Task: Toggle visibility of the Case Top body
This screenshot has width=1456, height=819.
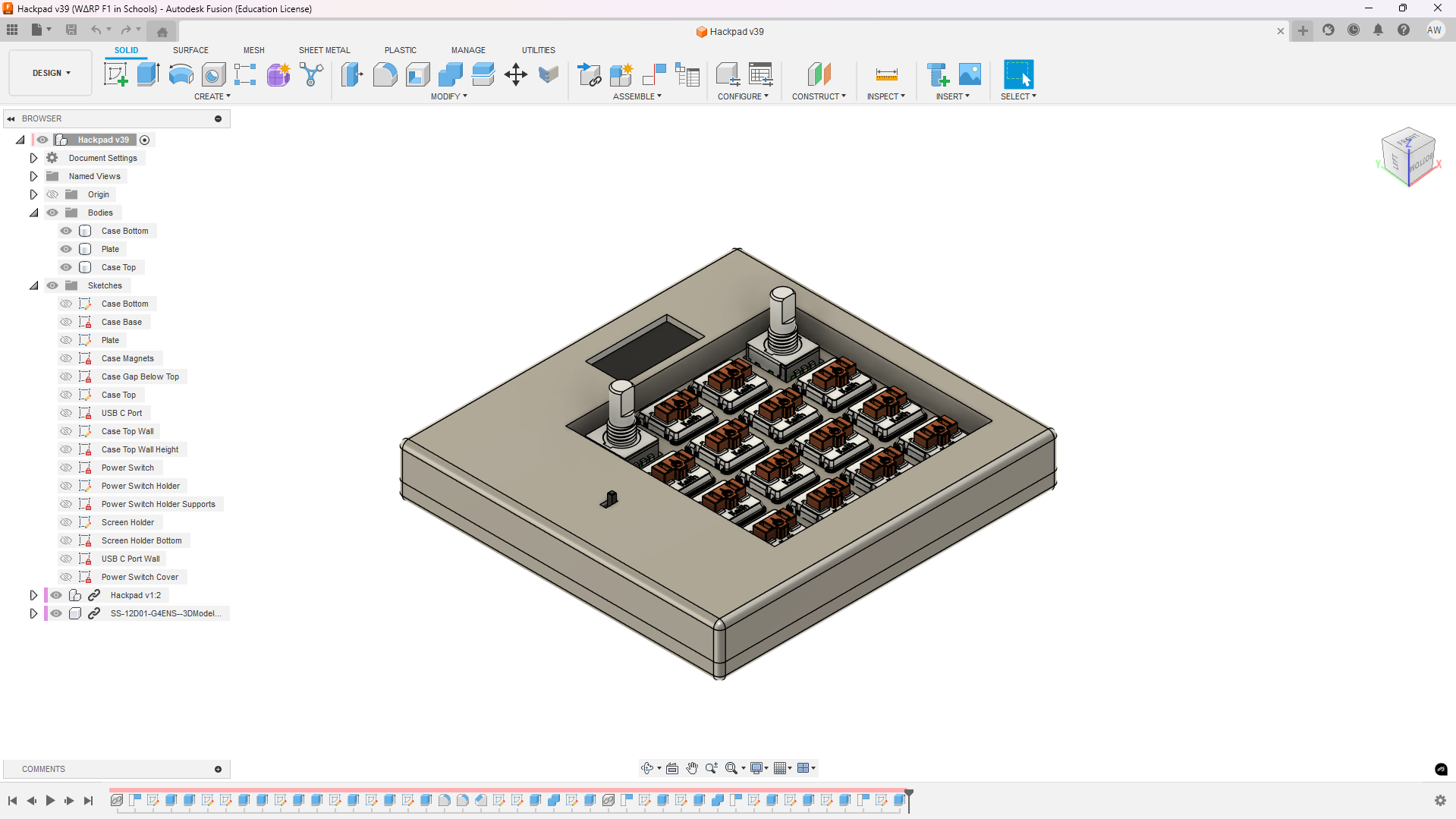Action: (x=66, y=266)
